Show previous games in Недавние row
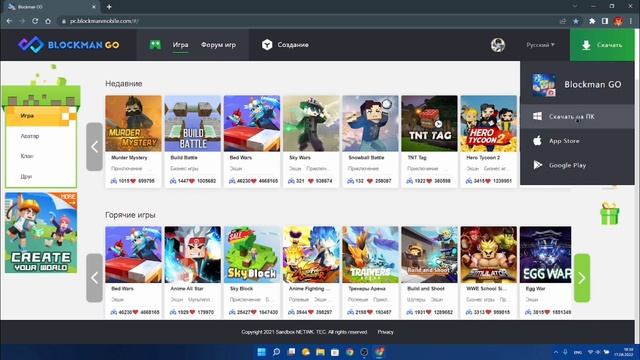 click(94, 147)
